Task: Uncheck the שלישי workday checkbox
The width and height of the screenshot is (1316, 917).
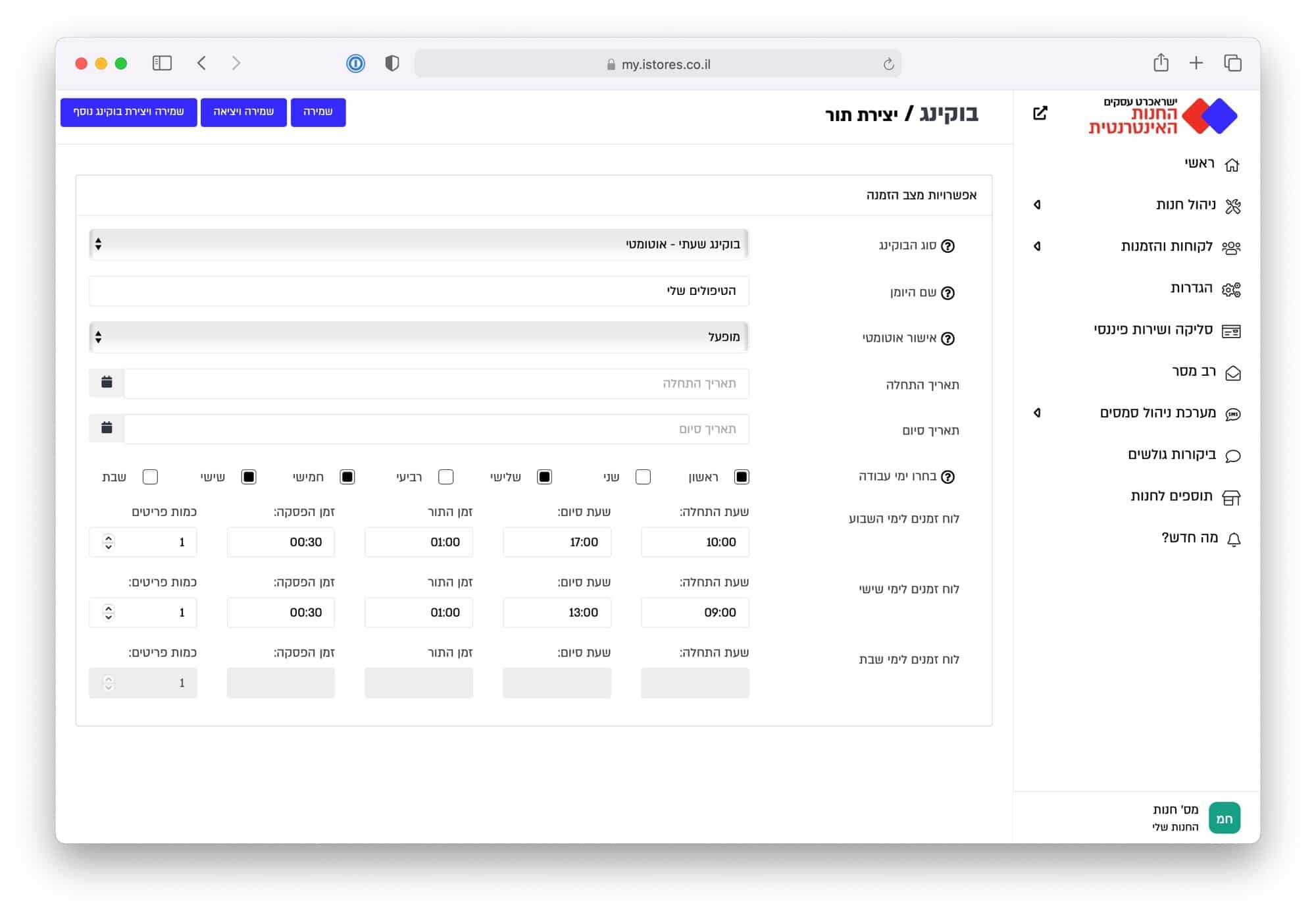Action: point(544,477)
